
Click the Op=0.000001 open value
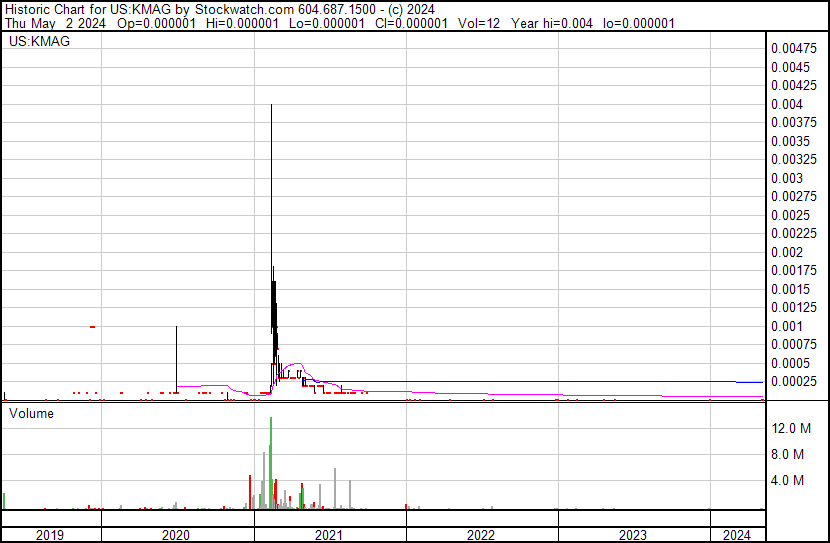157,23
